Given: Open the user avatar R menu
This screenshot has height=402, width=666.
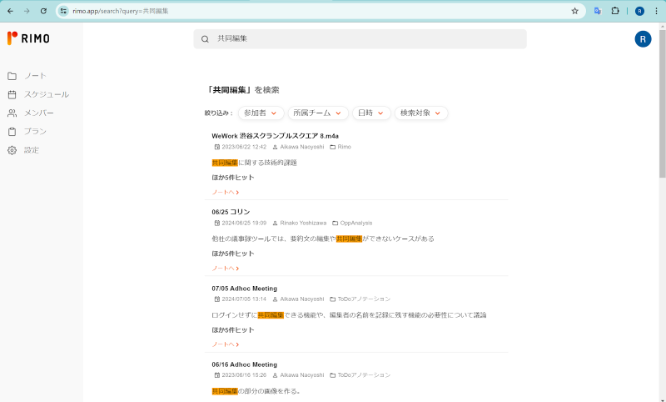Looking at the screenshot, I should pos(642,39).
